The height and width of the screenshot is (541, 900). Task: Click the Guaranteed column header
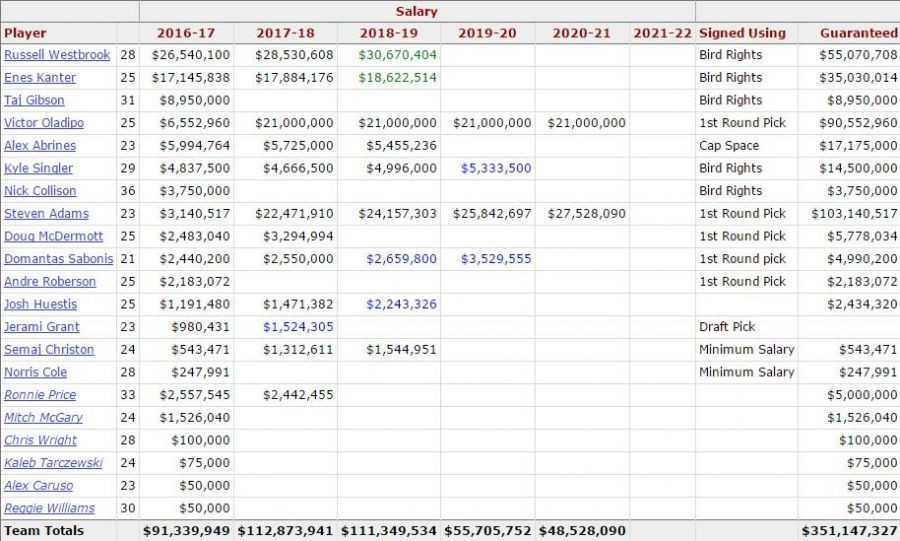[x=859, y=33]
